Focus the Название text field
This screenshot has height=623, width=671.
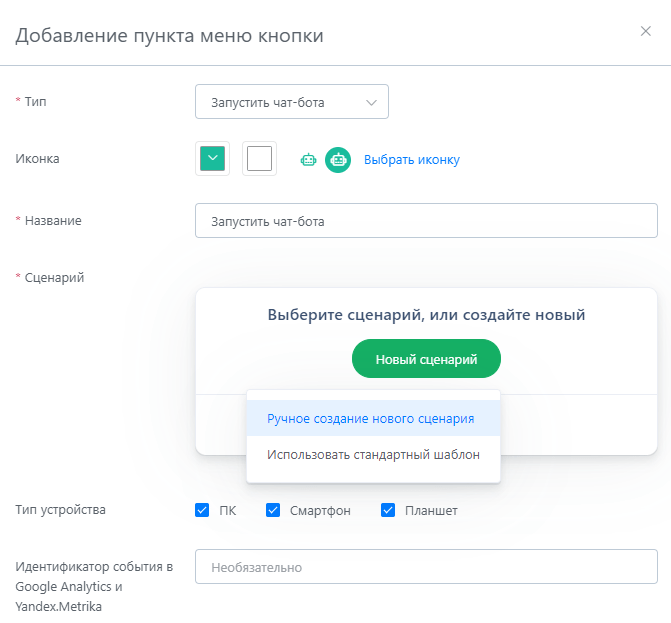426,221
